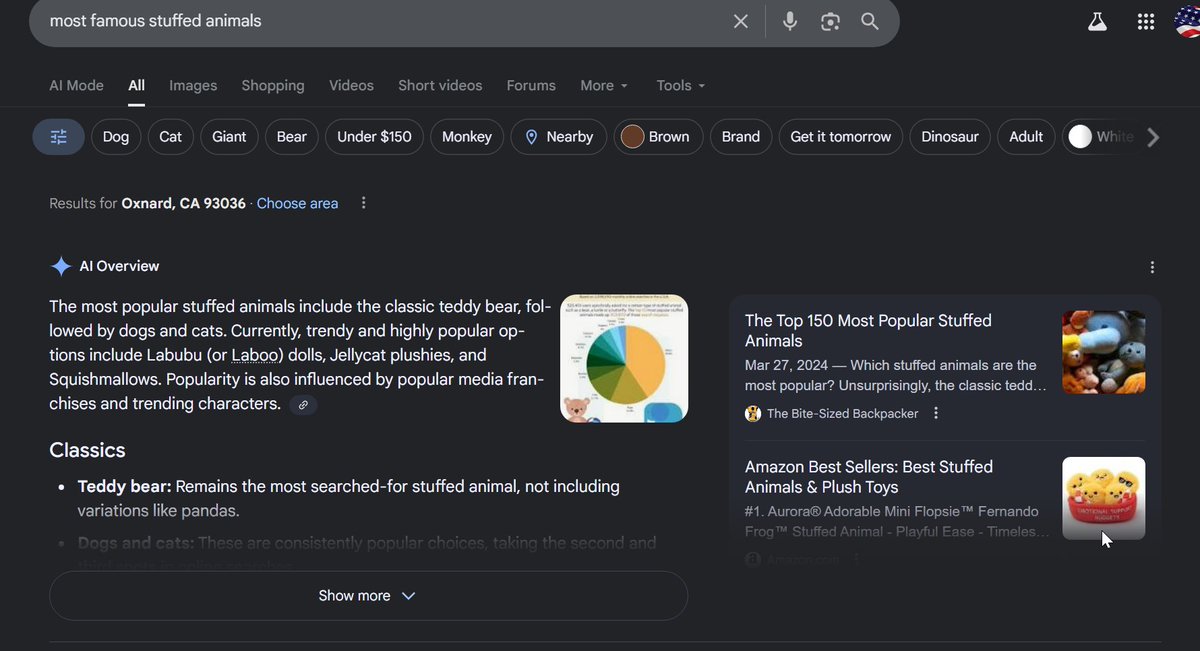1200x651 pixels.
Task: Pick the White color chip
Action: [1100, 137]
